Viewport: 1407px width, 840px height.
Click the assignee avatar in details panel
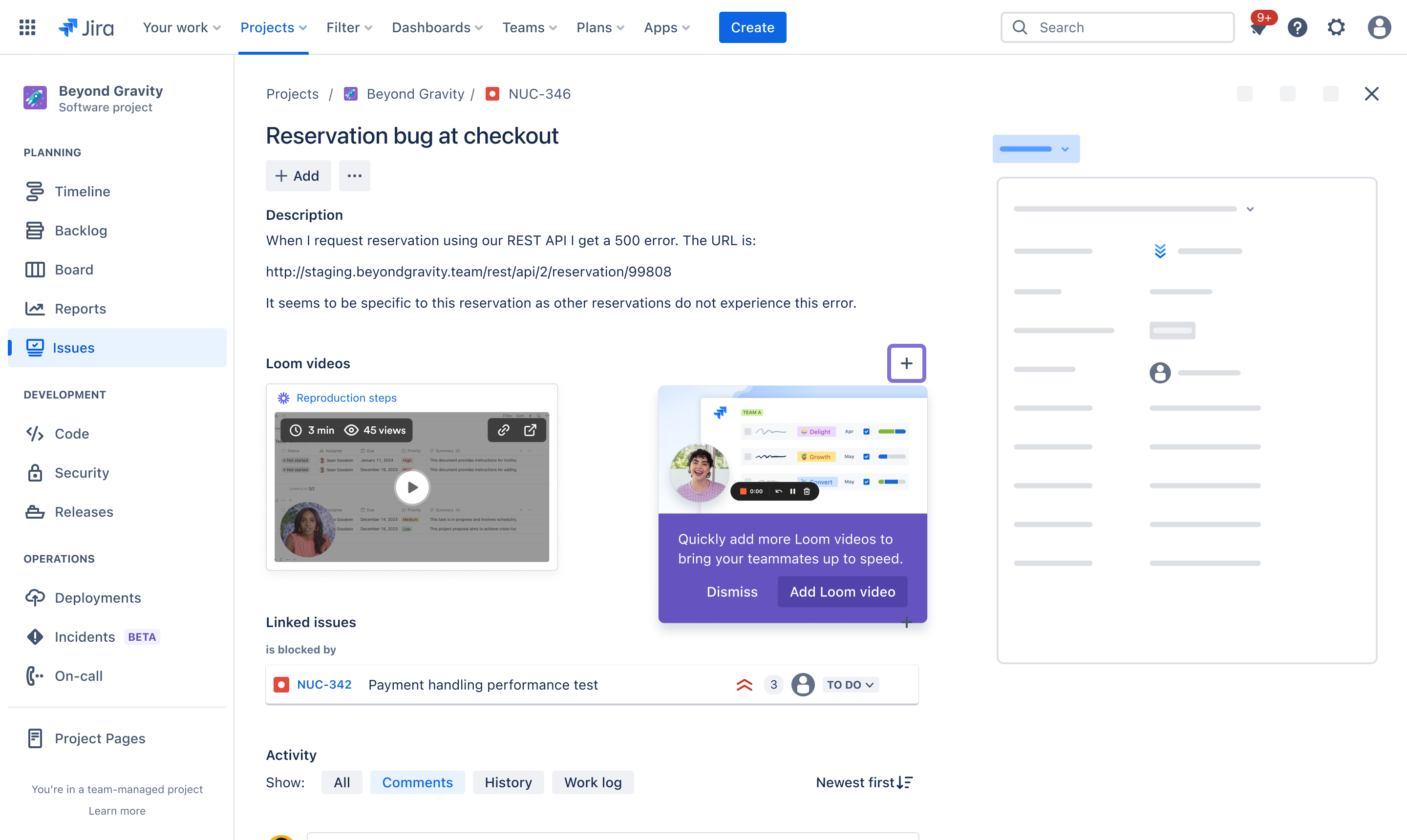pos(1160,373)
